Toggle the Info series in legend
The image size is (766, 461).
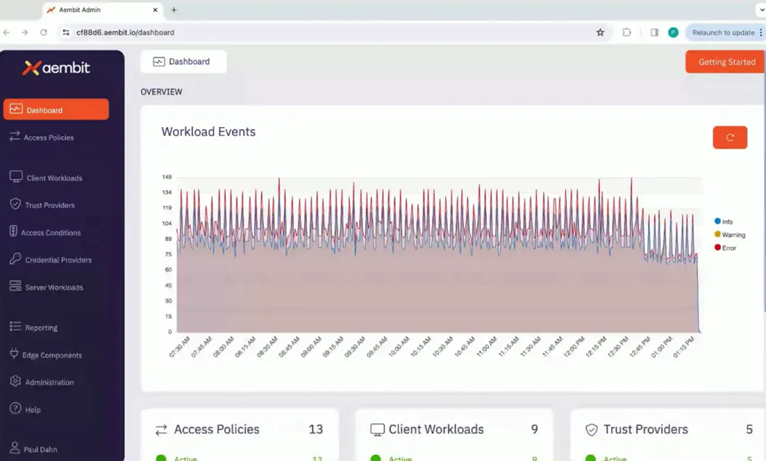click(723, 221)
